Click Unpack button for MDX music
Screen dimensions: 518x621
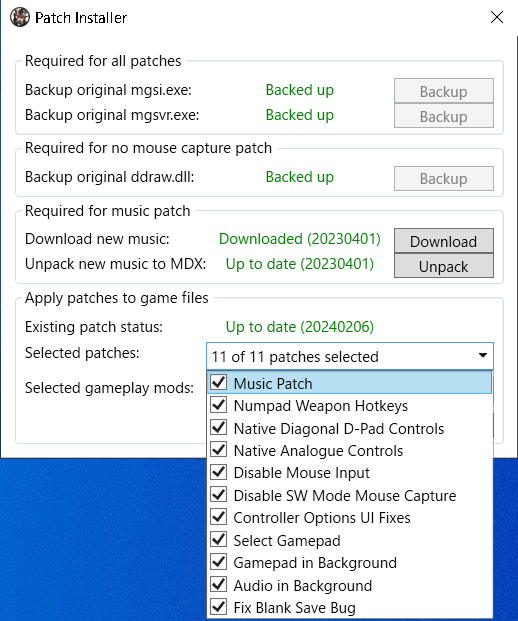[x=444, y=266]
